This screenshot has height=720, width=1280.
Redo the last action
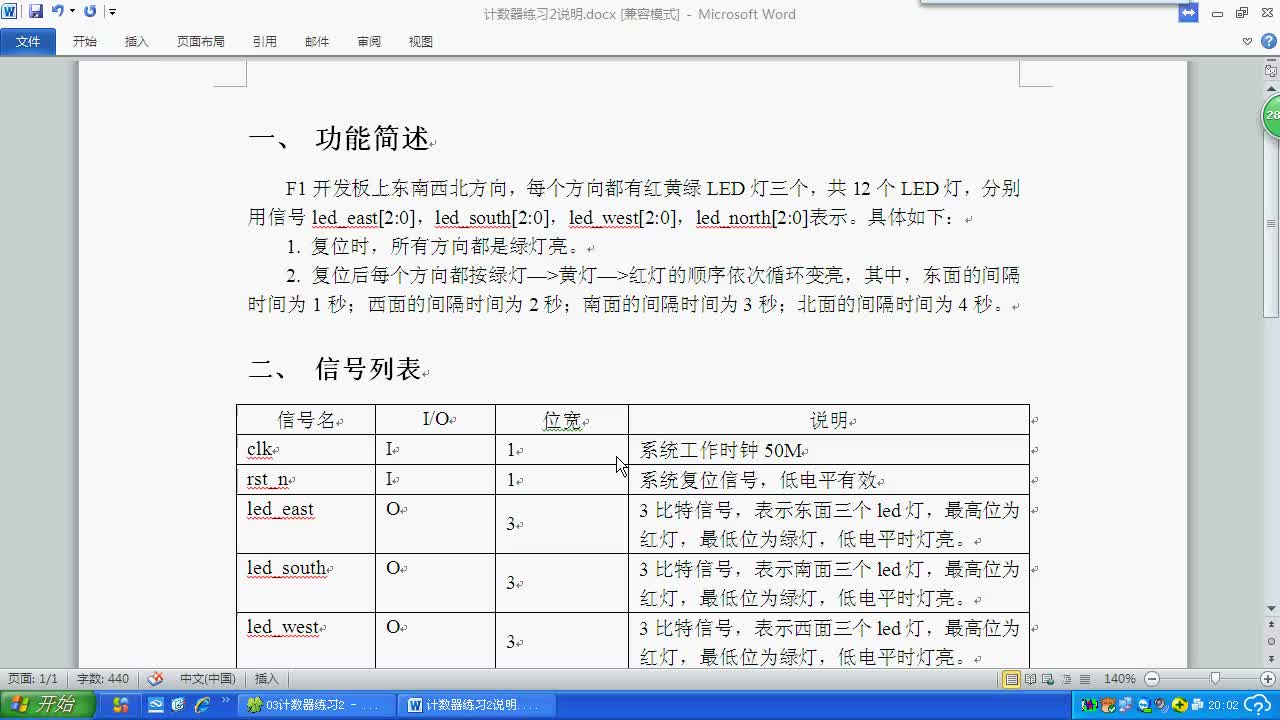[x=90, y=12]
